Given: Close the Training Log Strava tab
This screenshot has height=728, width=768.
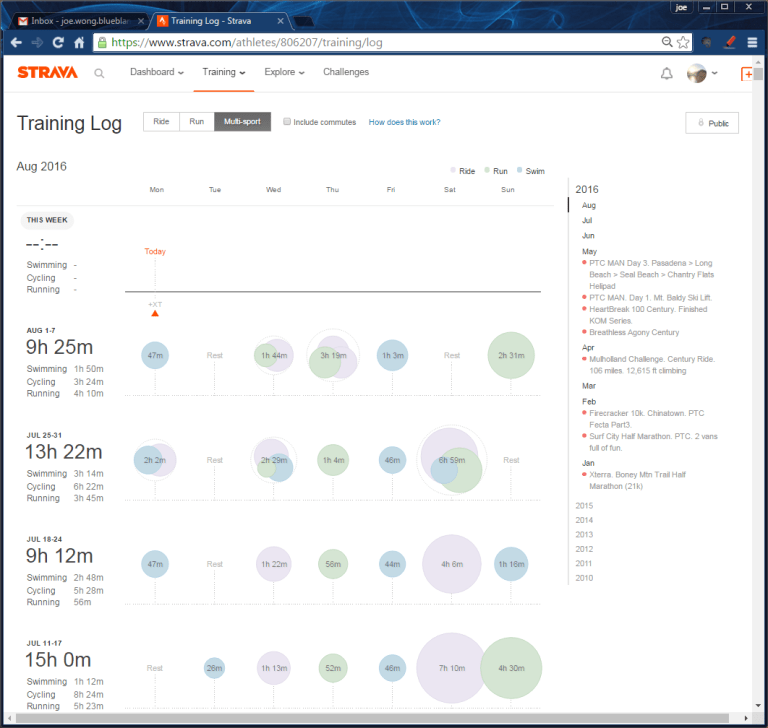Looking at the screenshot, I should pyautogui.click(x=280, y=21).
